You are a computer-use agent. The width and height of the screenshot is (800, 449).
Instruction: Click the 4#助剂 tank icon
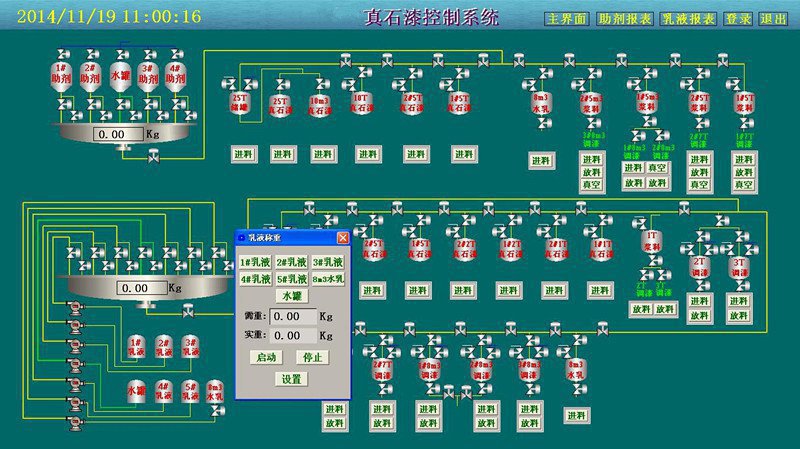tap(176, 76)
